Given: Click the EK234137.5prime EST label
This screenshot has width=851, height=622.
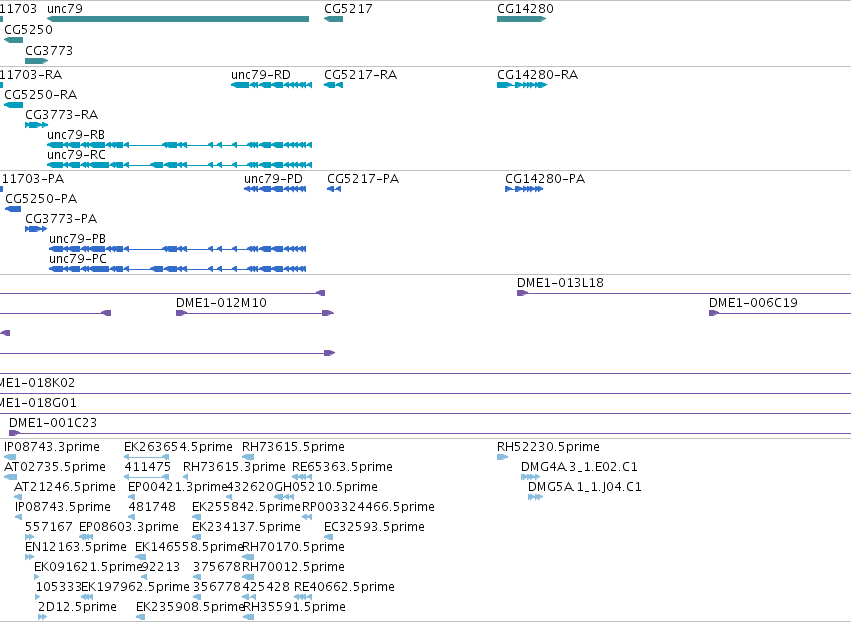Looking at the screenshot, I should pos(246,527).
